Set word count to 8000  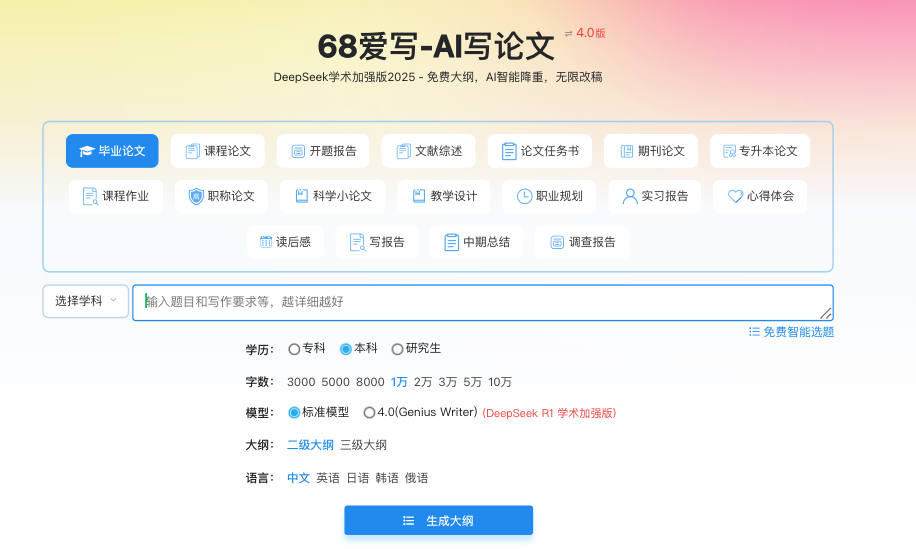pyautogui.click(x=370, y=382)
